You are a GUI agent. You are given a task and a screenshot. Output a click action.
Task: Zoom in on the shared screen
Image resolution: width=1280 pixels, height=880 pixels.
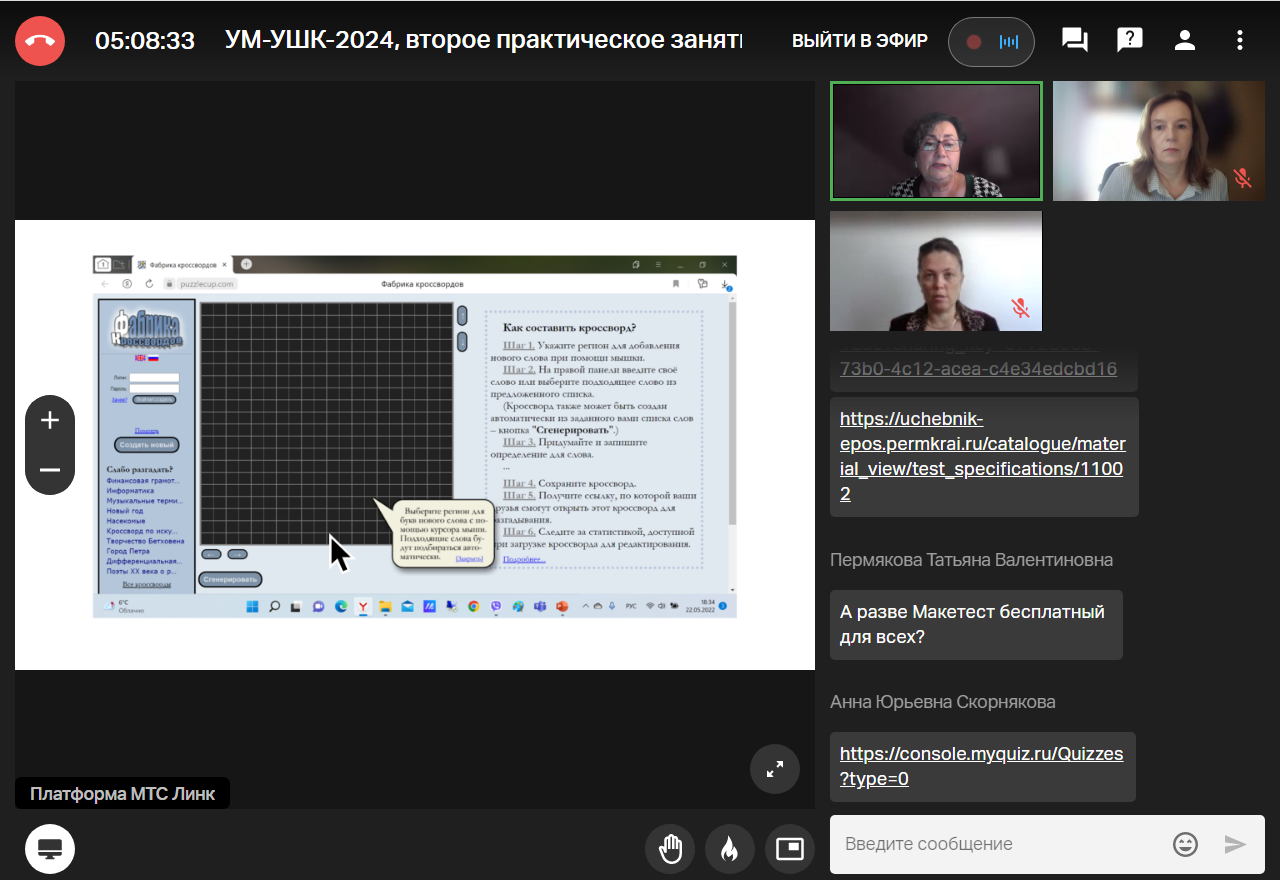coord(50,420)
